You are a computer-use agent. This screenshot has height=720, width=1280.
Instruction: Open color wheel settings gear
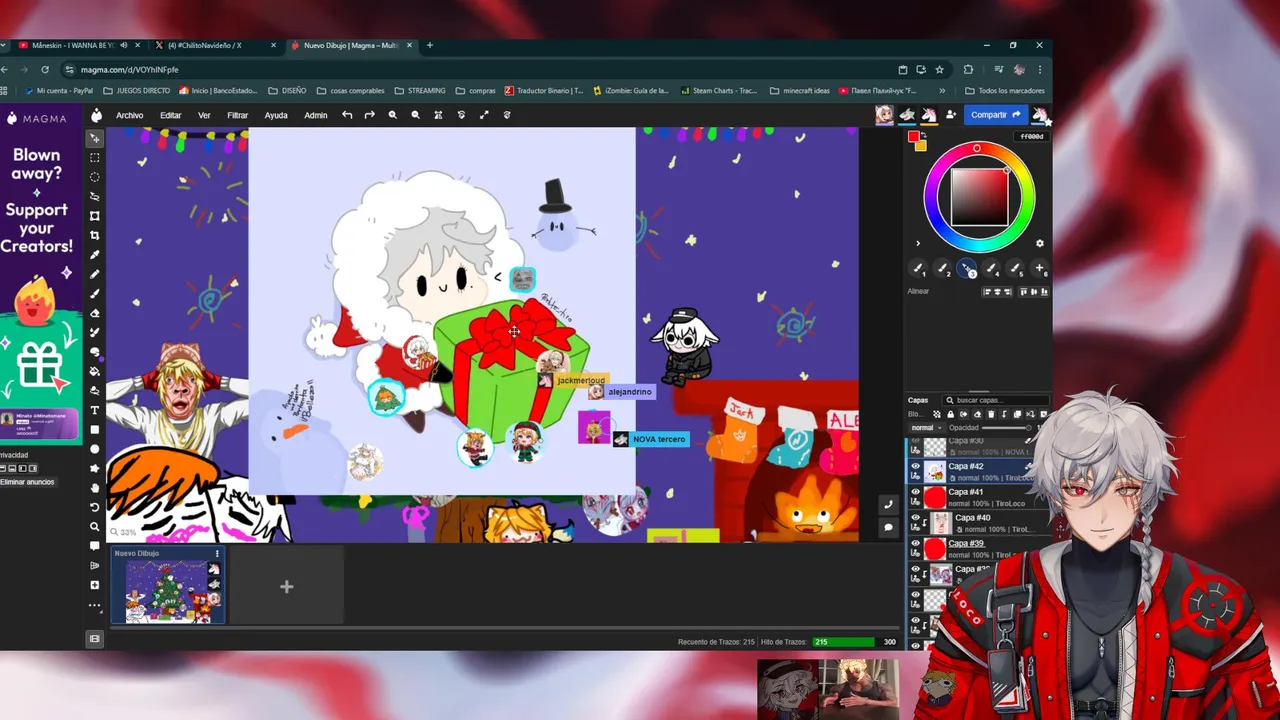pos(1039,243)
